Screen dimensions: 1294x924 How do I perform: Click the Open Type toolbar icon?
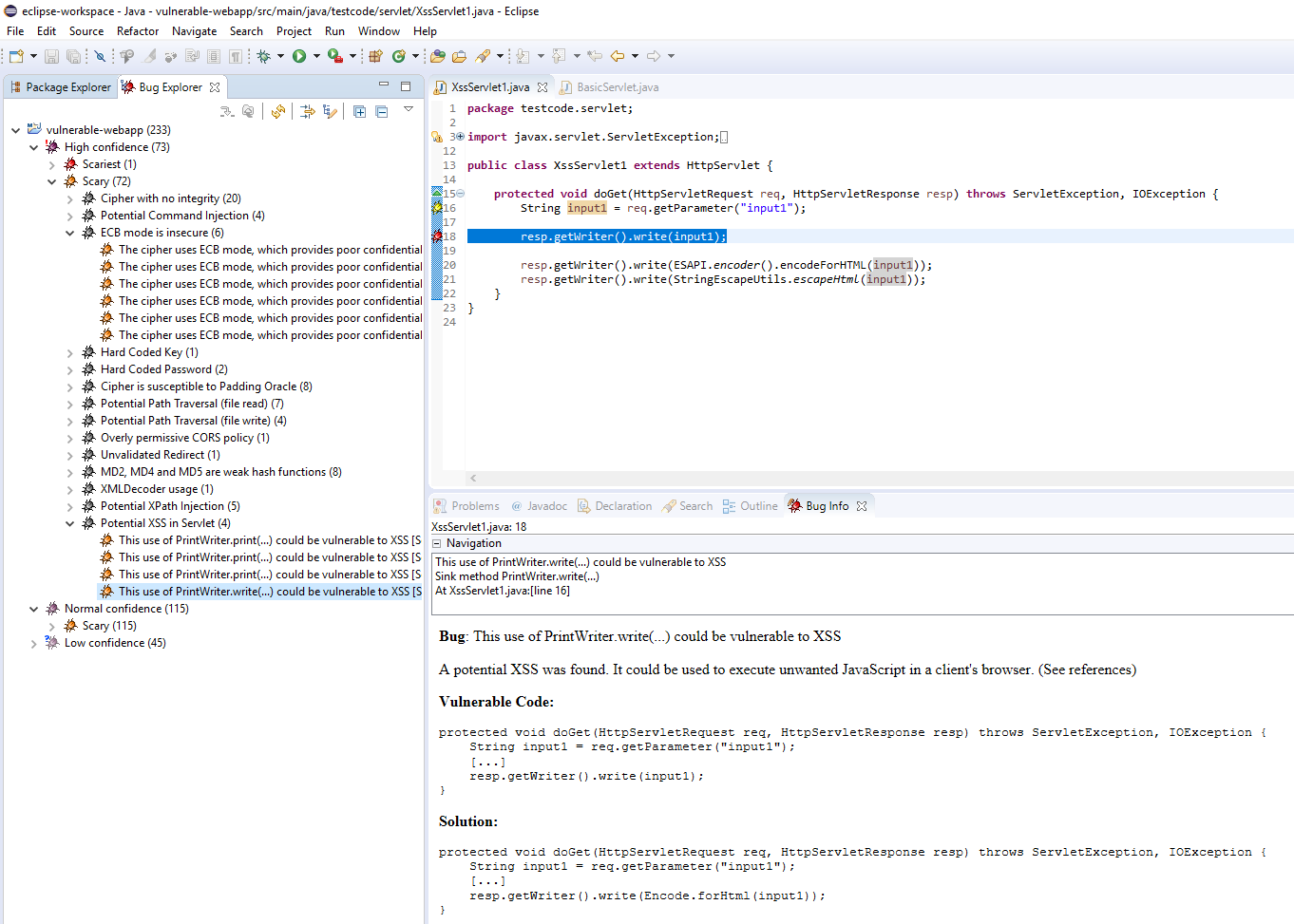point(438,56)
